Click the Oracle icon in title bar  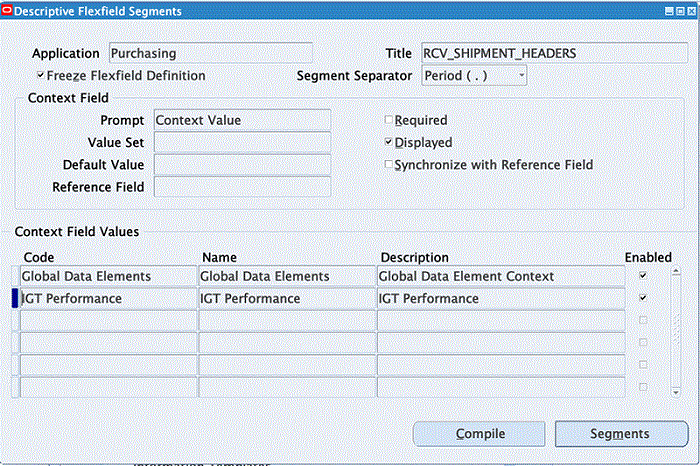[9, 11]
